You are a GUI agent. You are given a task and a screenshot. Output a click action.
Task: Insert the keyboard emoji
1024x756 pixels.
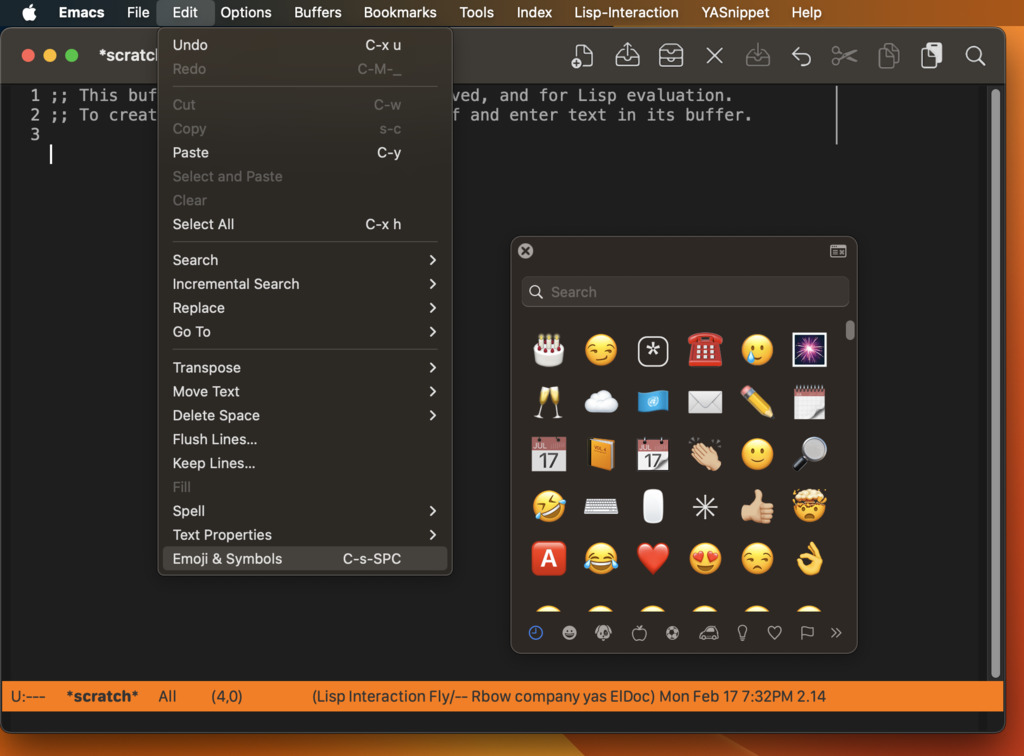601,507
